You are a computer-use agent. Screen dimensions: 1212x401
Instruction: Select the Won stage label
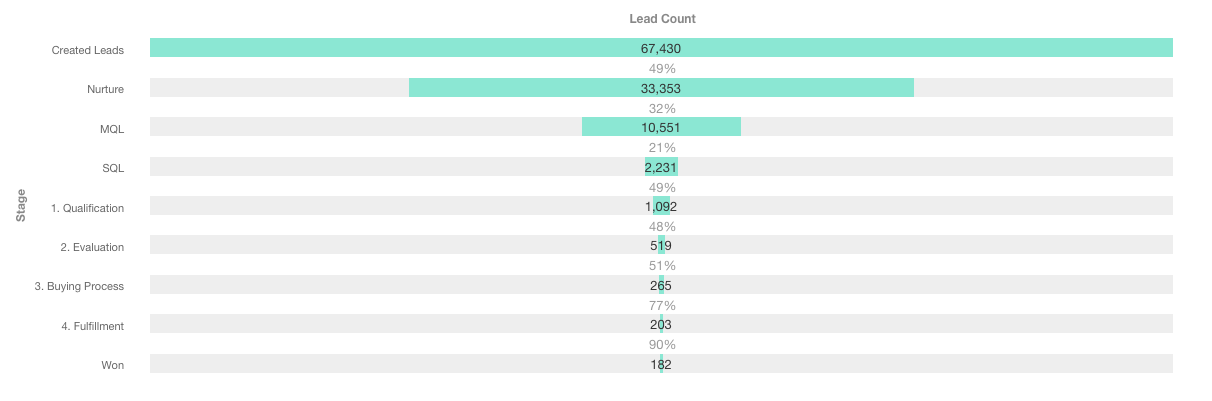click(113, 365)
